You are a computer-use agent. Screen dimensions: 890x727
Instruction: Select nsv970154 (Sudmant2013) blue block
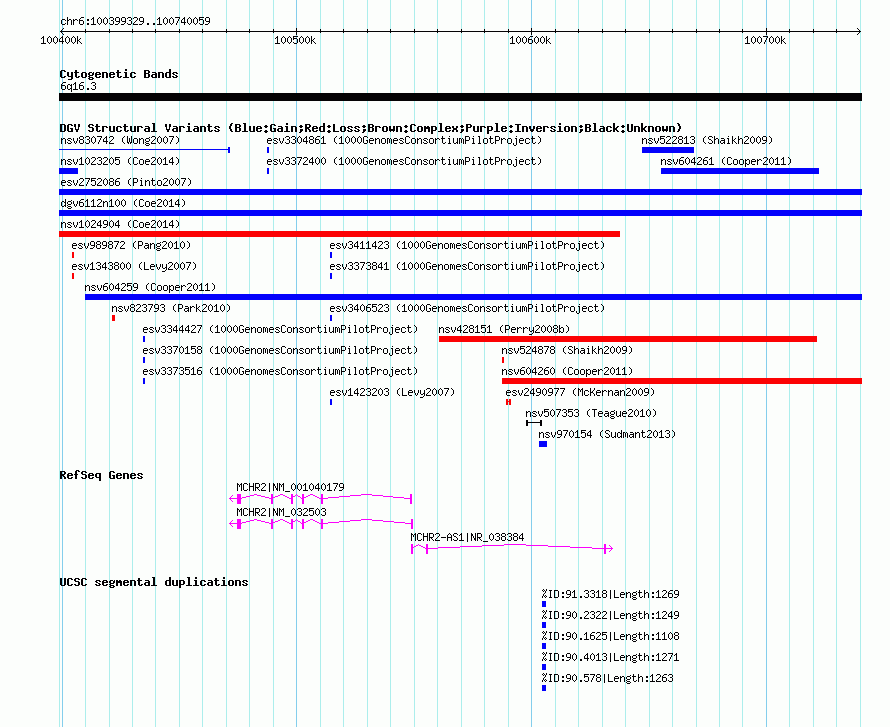pos(543,444)
